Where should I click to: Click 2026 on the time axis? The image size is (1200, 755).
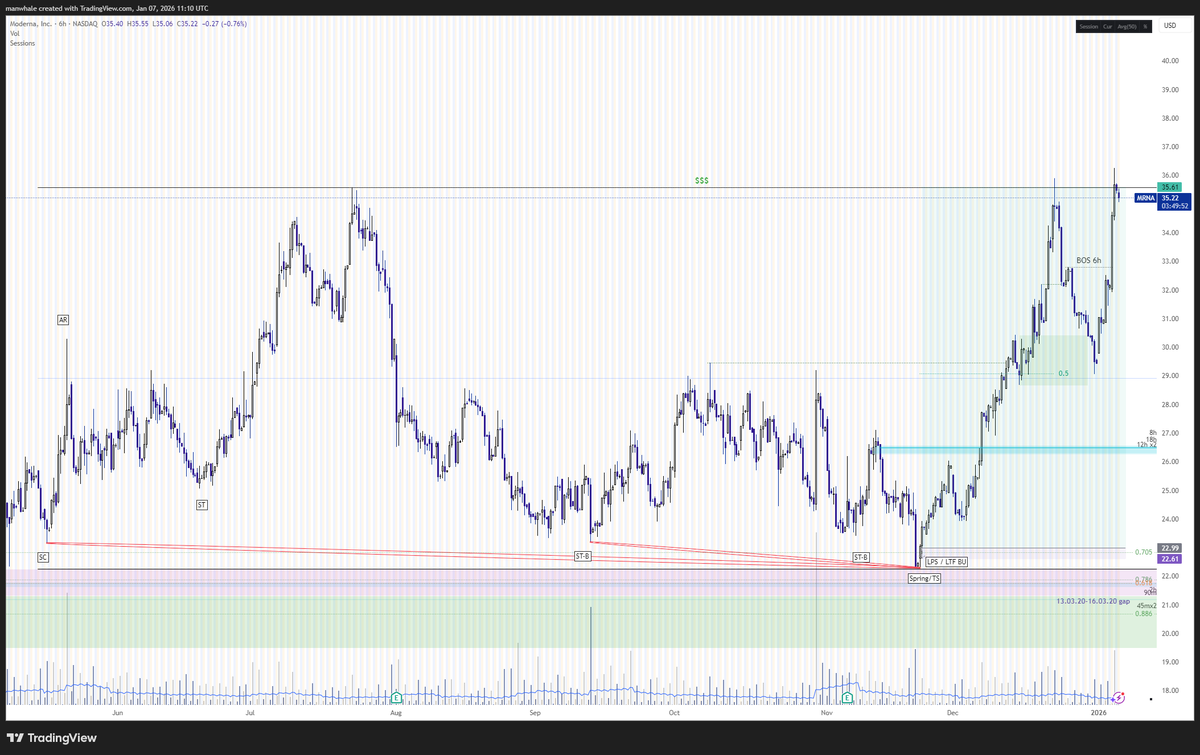pyautogui.click(x=1098, y=714)
